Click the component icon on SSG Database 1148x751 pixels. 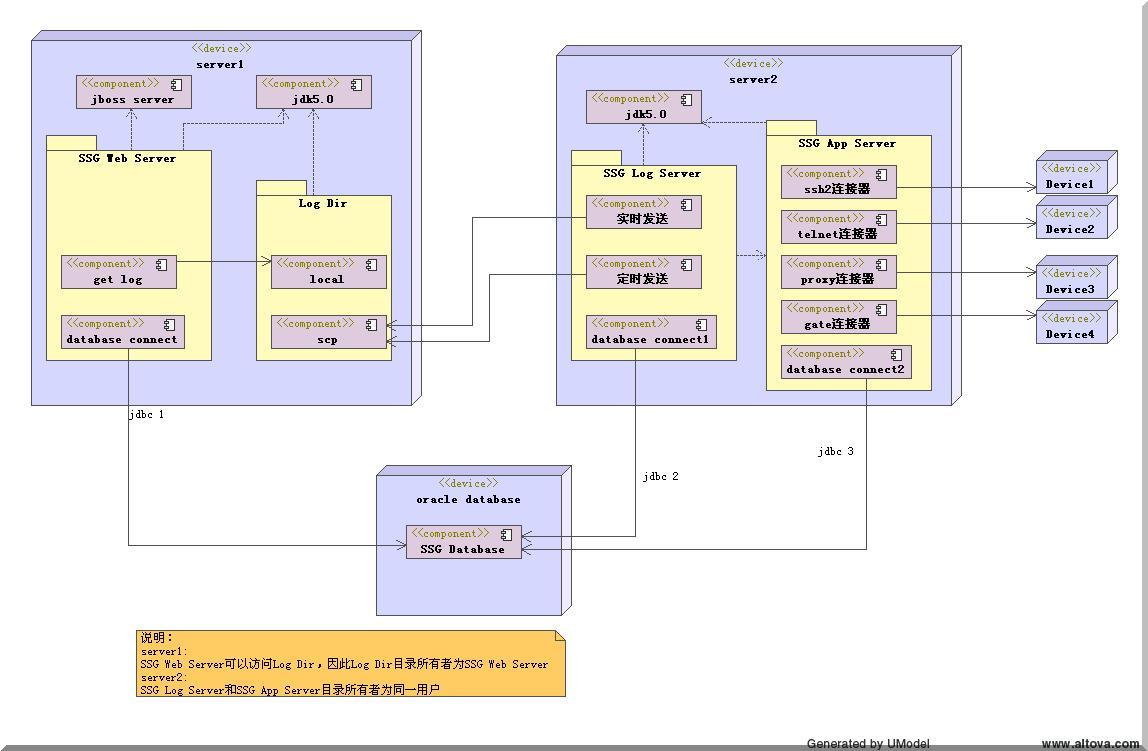tap(507, 534)
